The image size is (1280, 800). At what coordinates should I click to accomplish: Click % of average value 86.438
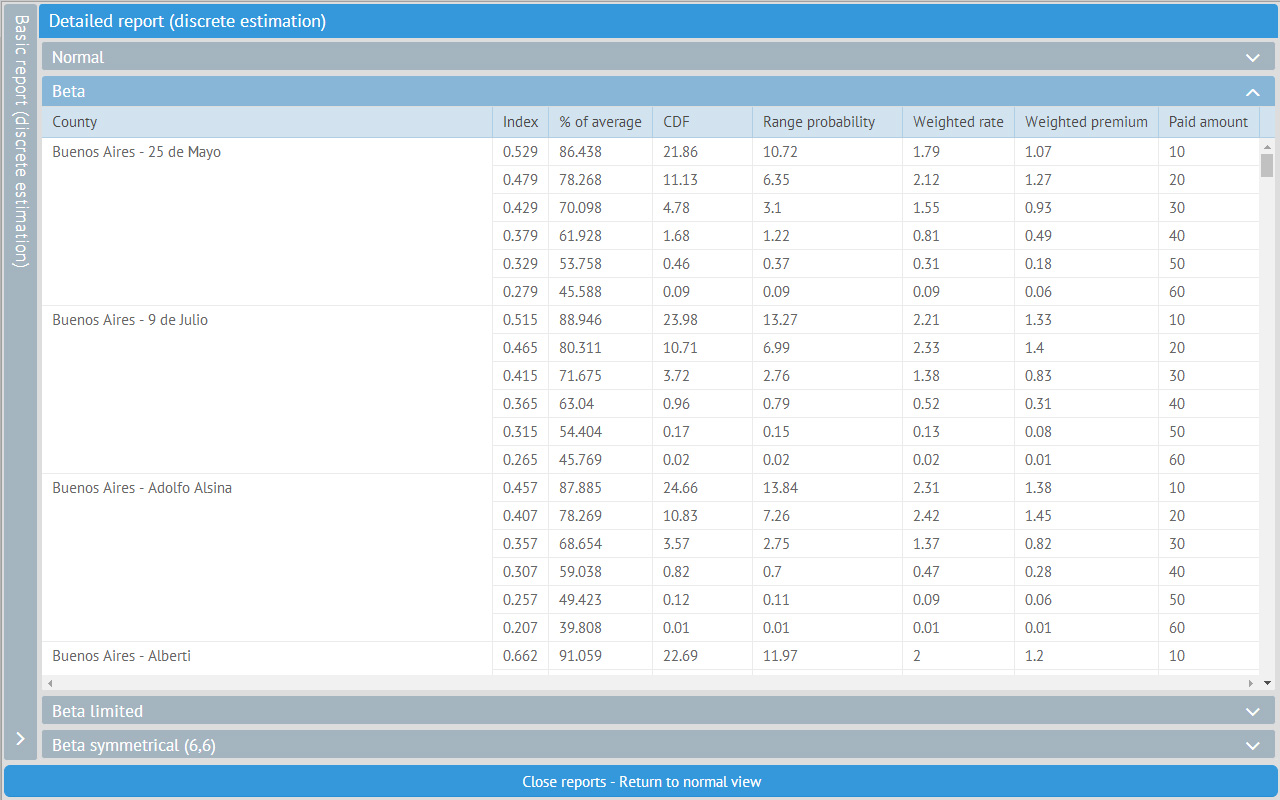(x=581, y=152)
